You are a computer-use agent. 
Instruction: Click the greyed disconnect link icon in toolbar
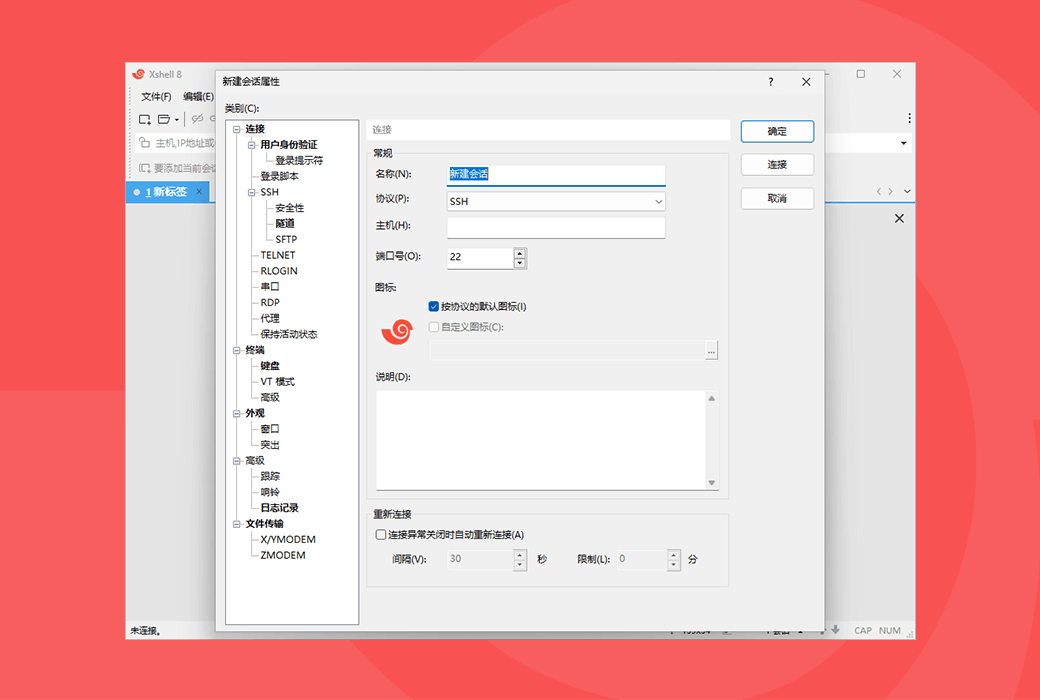pos(197,119)
